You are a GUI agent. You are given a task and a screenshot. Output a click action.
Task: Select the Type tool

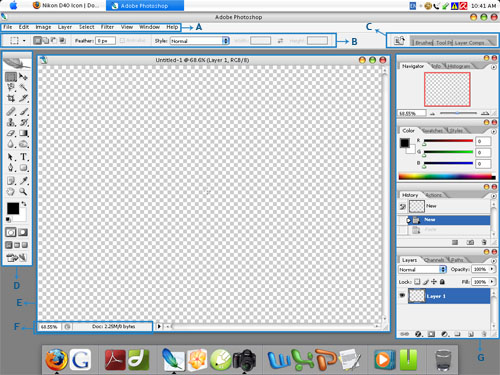[23, 157]
